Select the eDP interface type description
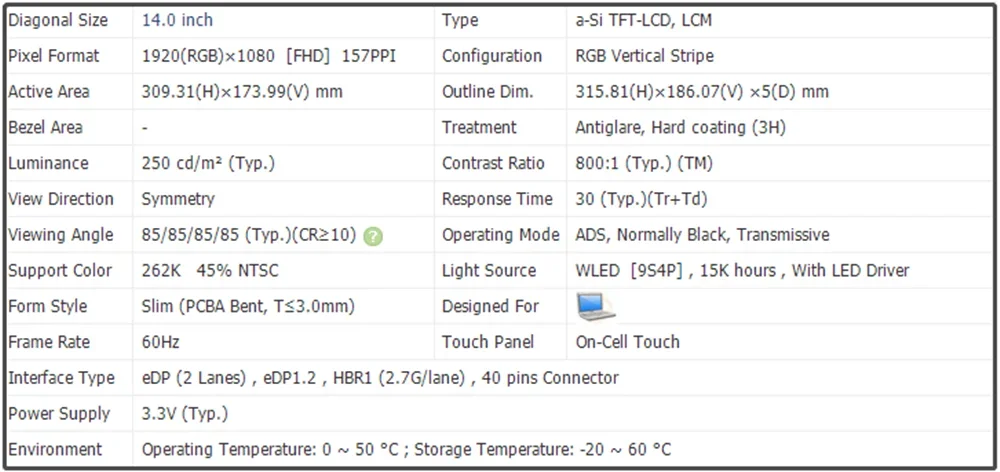 click(x=380, y=378)
